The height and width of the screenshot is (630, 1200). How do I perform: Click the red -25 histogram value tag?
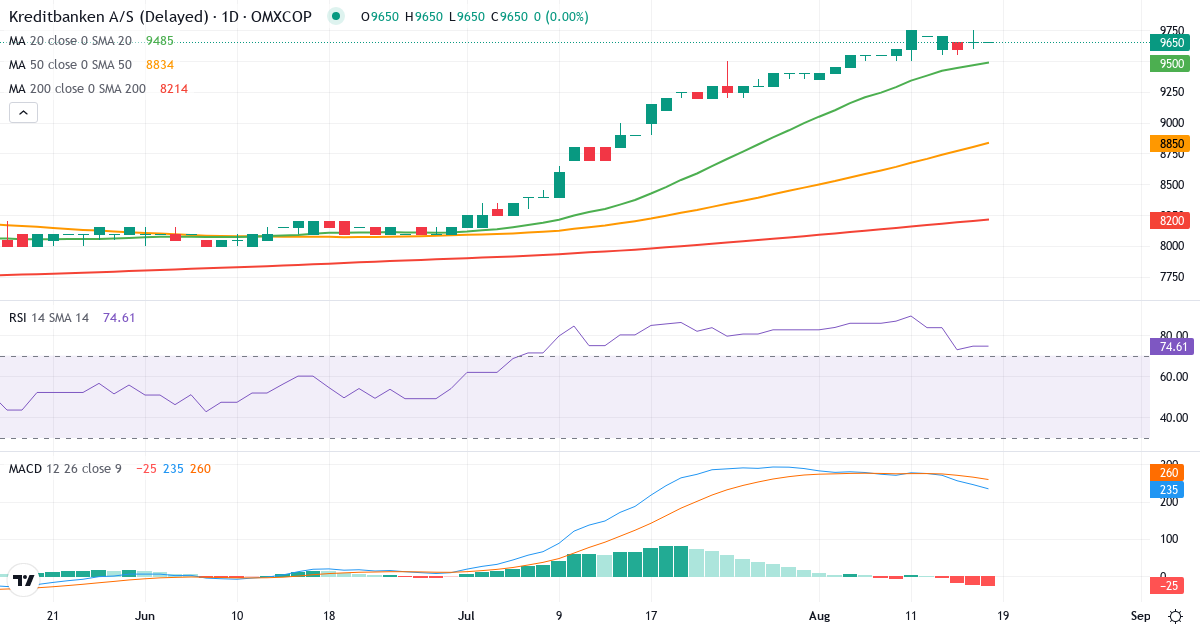(1167, 584)
